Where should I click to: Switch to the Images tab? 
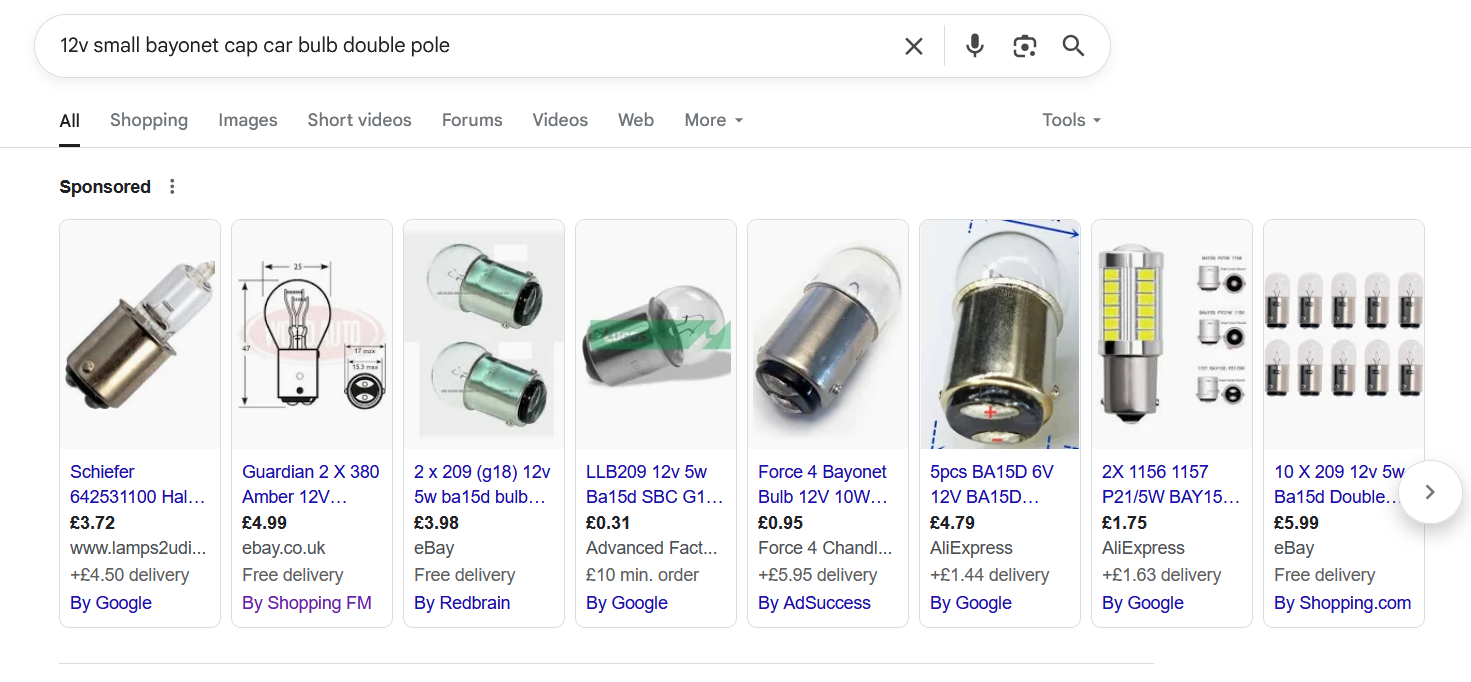tap(248, 120)
